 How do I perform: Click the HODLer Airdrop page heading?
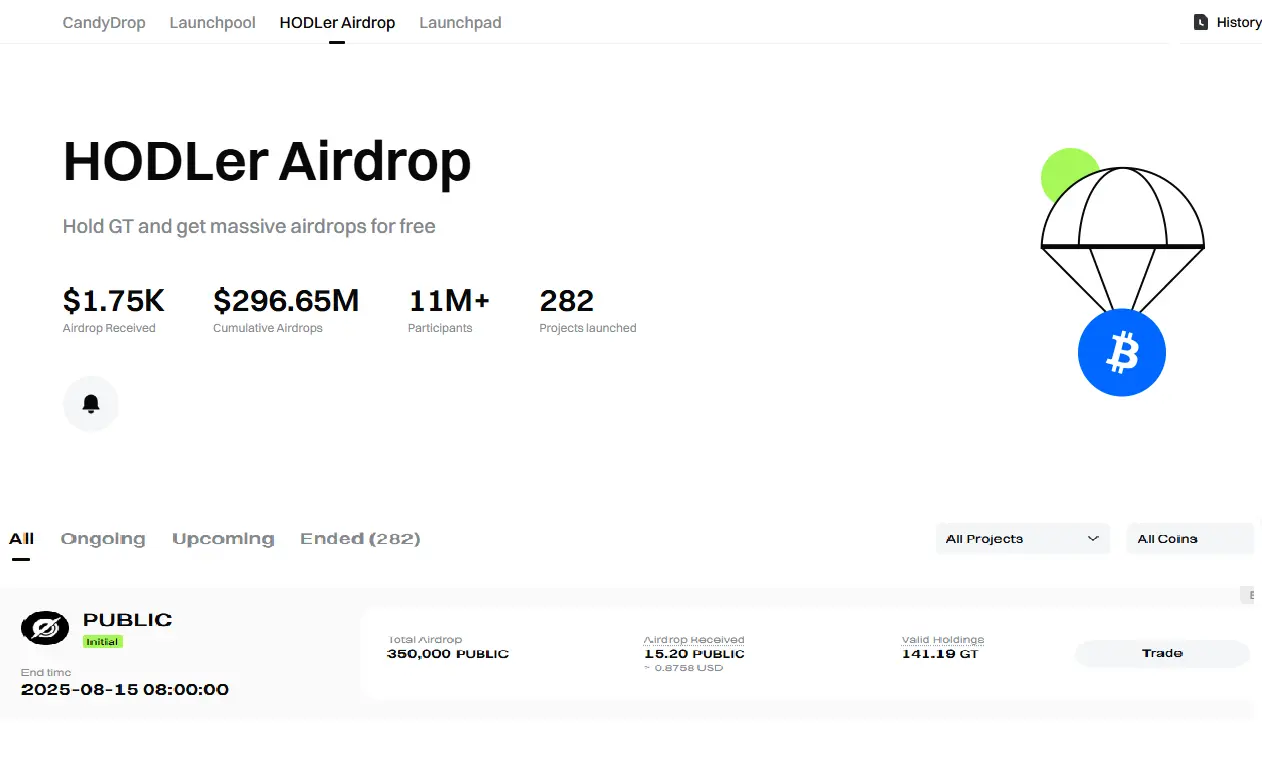coord(267,162)
